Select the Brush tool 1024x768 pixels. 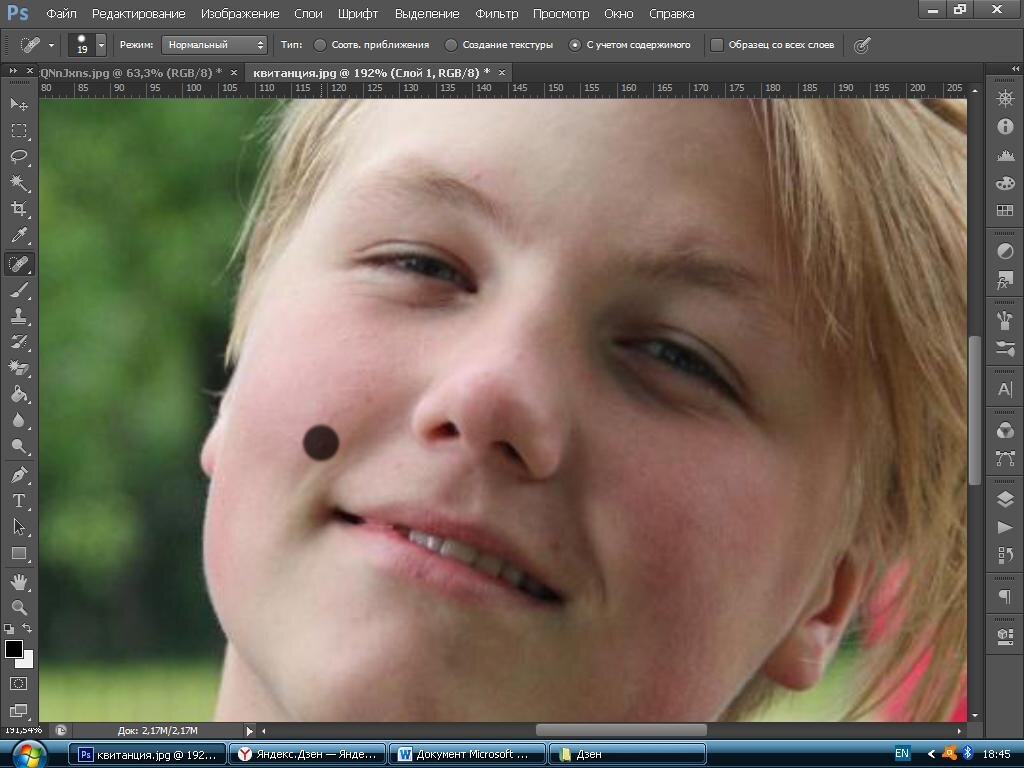coord(18,290)
